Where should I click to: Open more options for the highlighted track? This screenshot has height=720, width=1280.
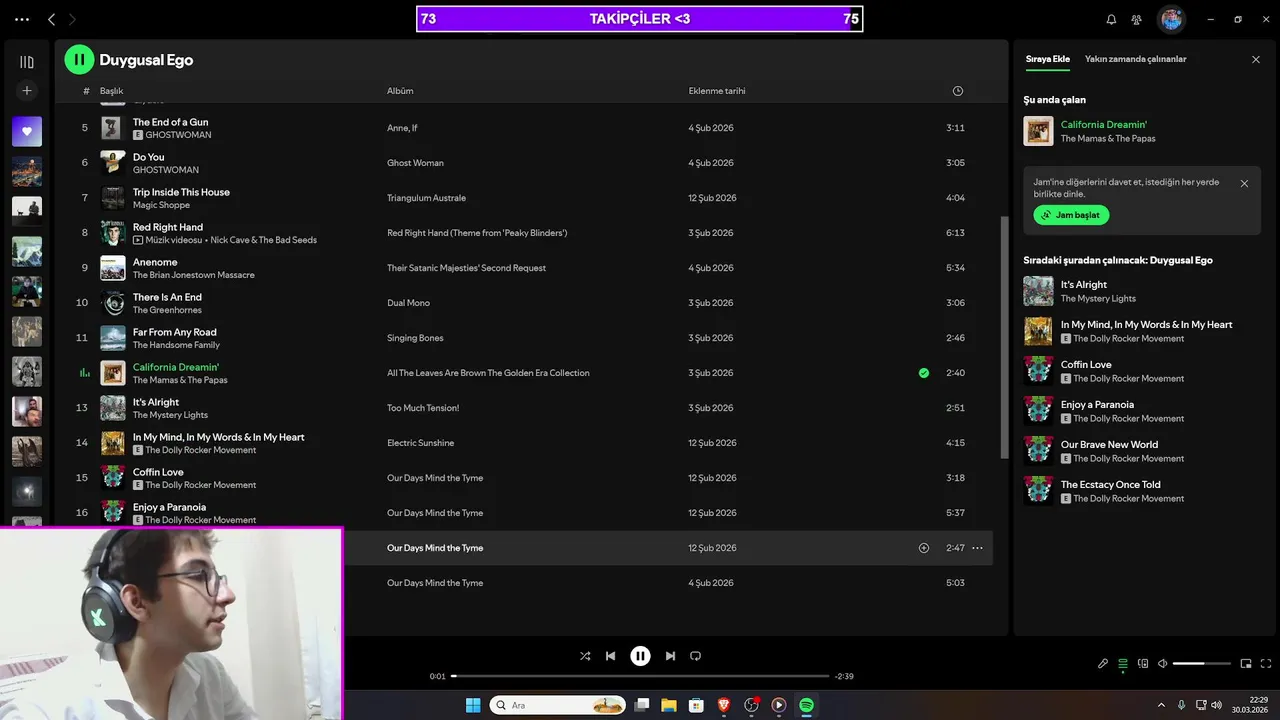point(977,548)
